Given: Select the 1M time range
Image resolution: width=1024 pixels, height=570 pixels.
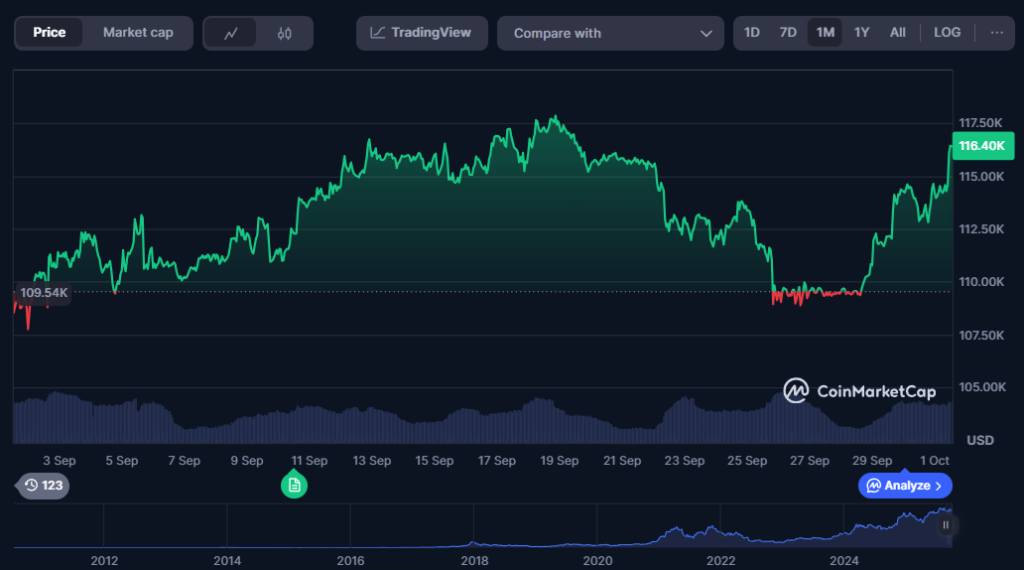Looking at the screenshot, I should coord(825,32).
